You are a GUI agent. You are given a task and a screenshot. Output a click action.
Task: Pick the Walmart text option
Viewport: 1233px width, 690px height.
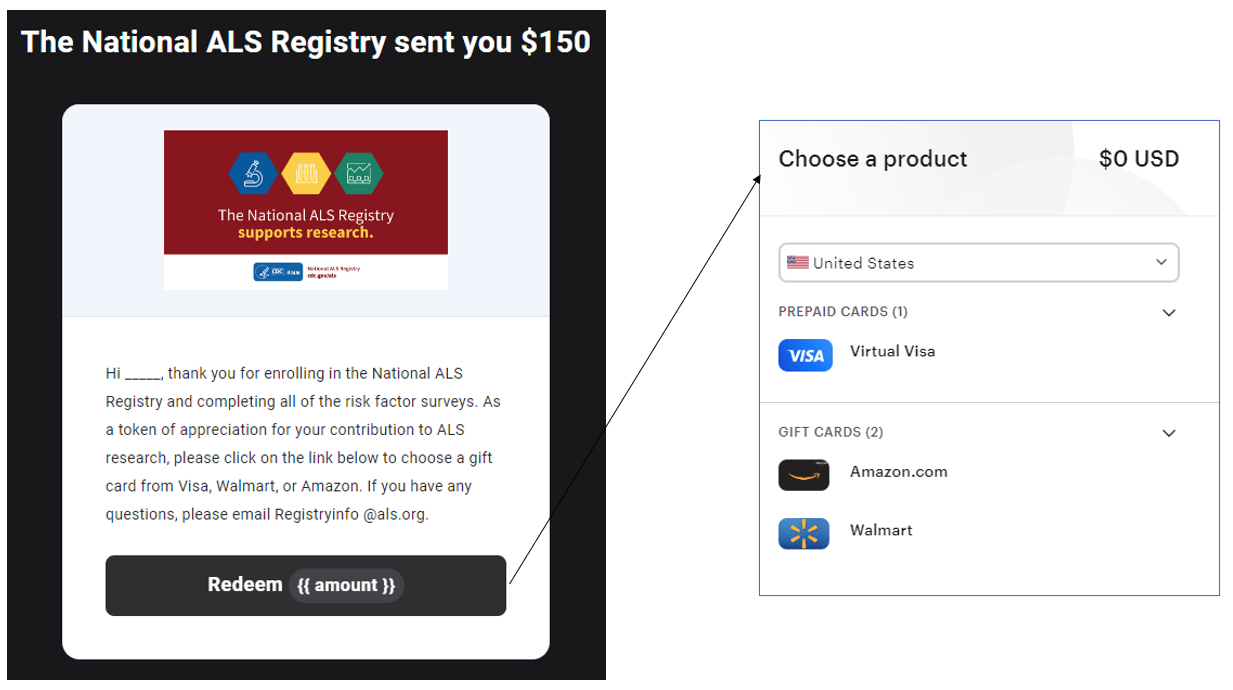point(881,530)
